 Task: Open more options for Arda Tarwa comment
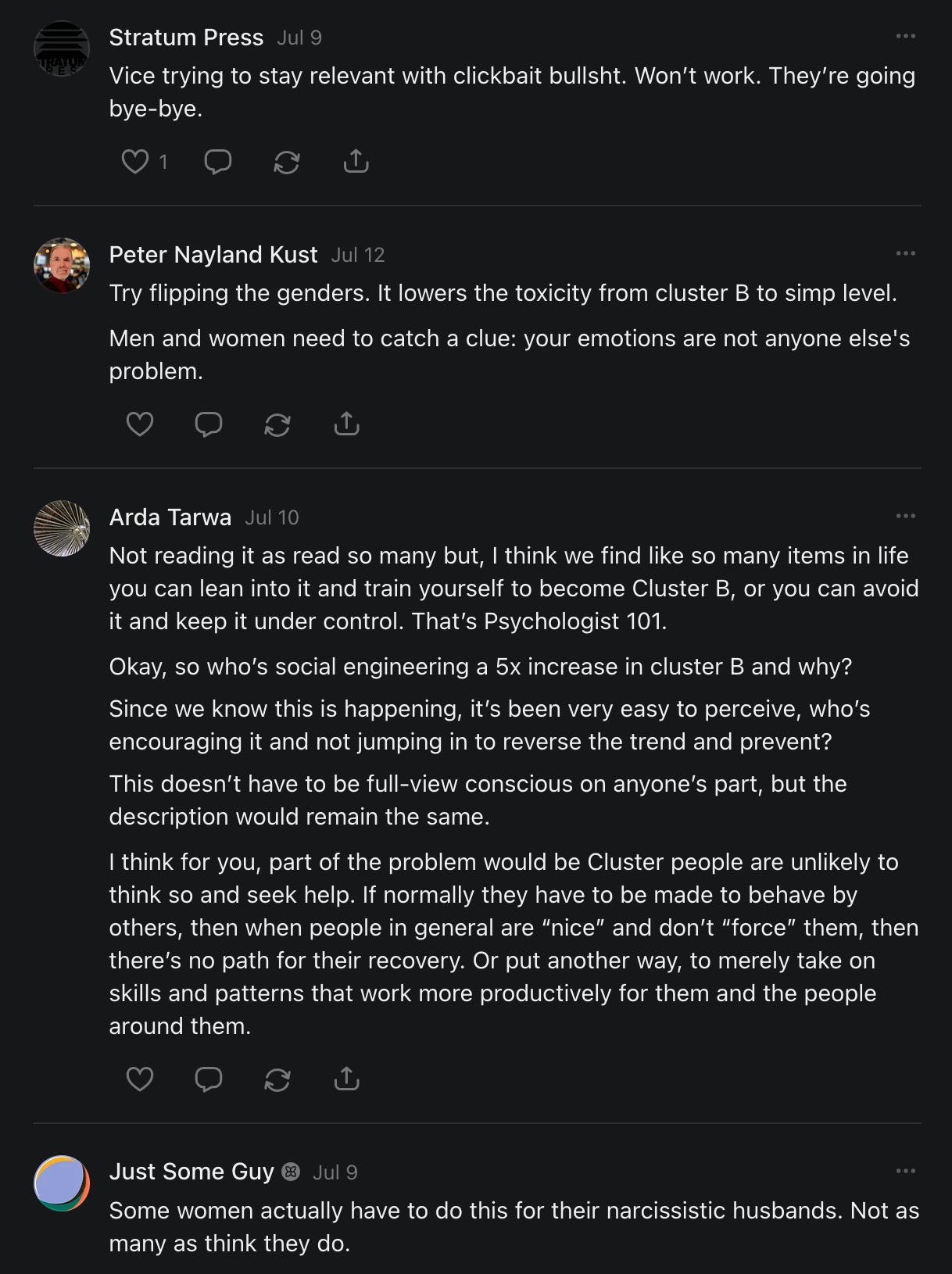[x=905, y=517]
